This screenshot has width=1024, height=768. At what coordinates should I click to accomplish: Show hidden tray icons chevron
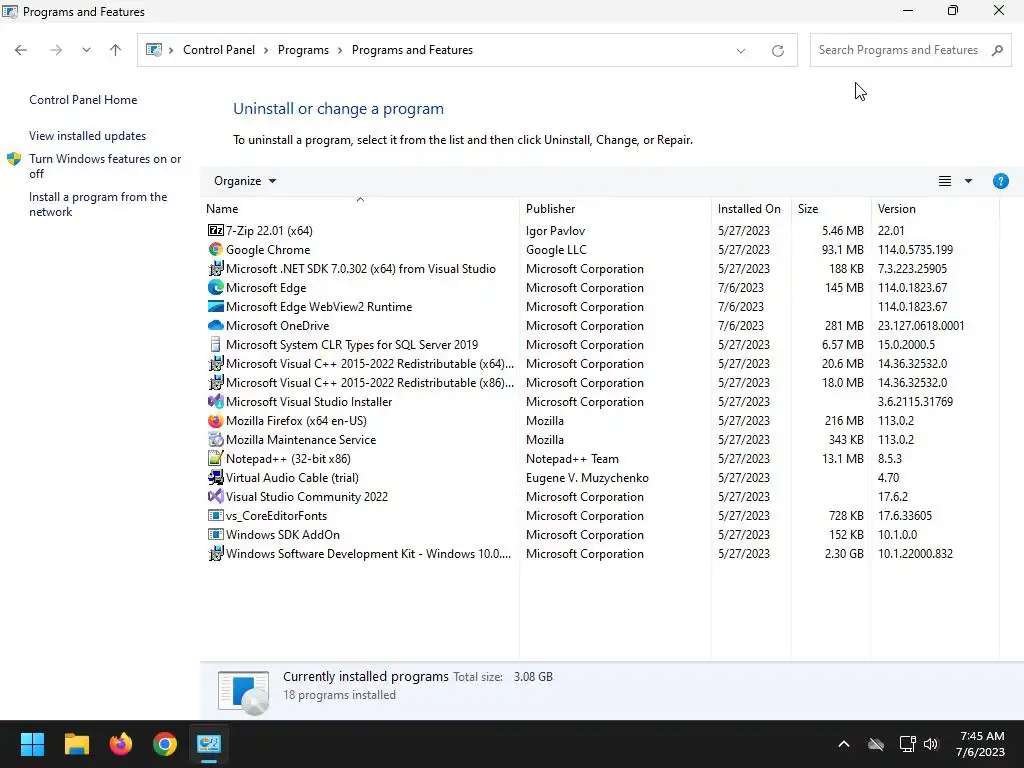(844, 744)
